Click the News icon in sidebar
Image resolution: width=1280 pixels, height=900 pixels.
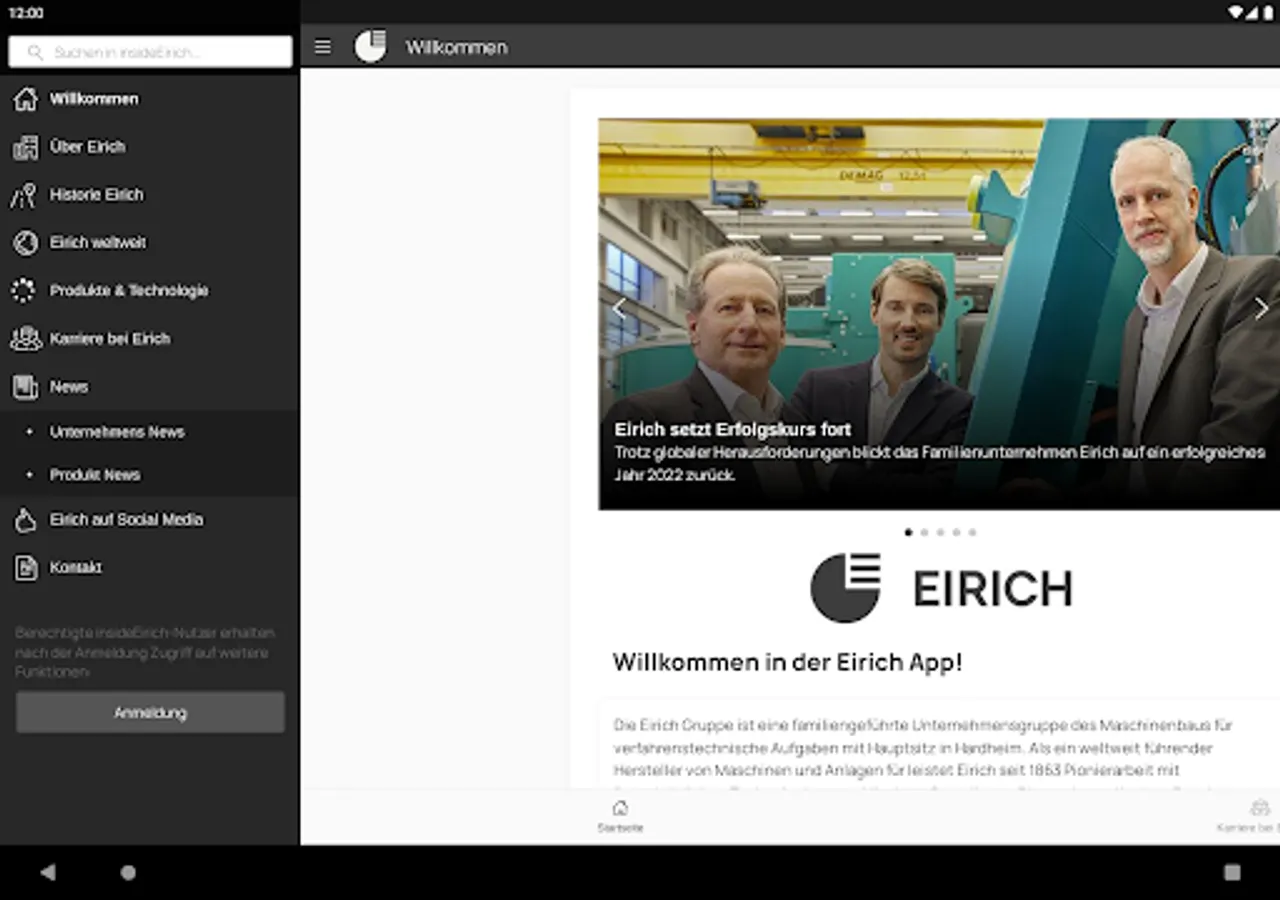click(25, 387)
